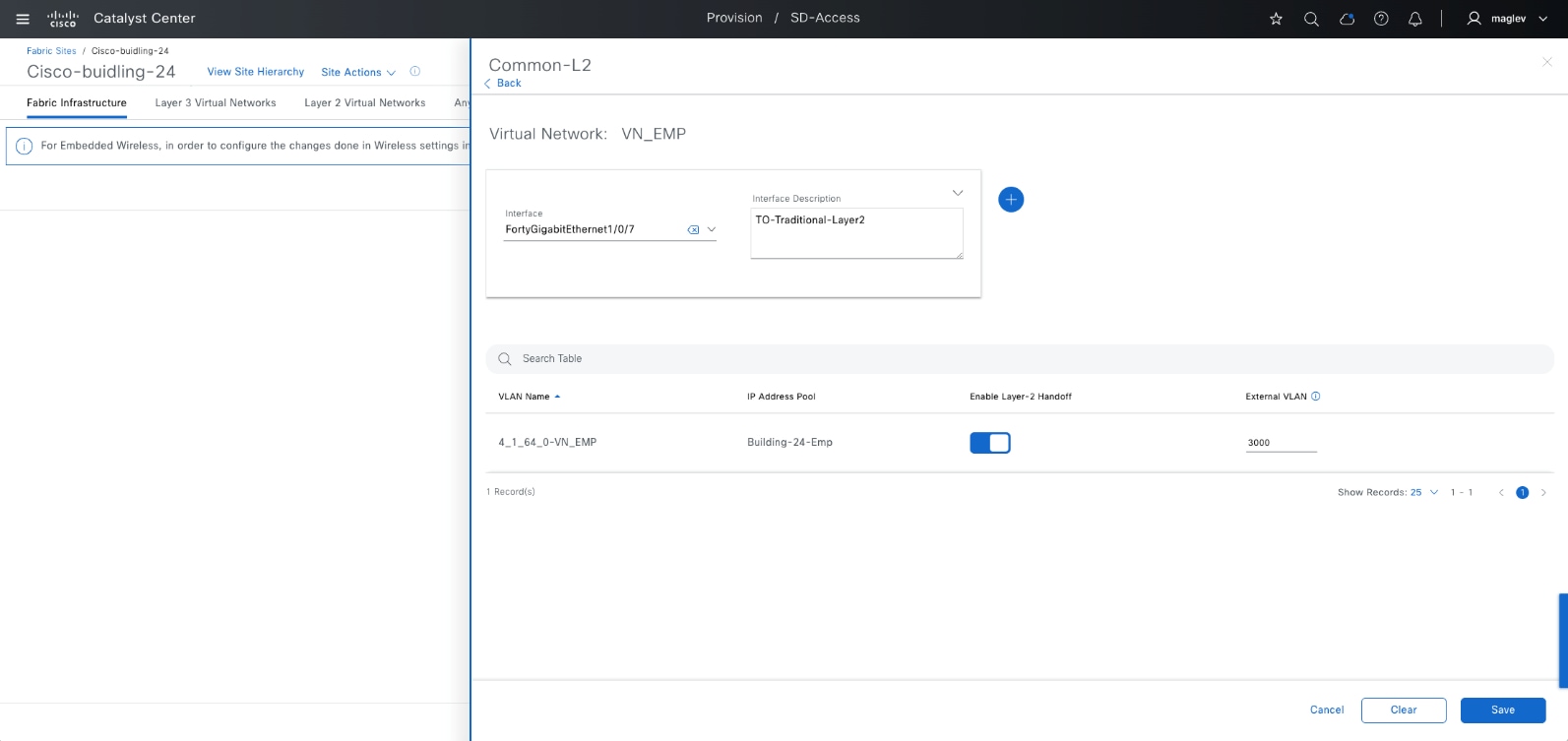The image size is (1568, 741).
Task: View notifications bell icon
Action: [1415, 19]
